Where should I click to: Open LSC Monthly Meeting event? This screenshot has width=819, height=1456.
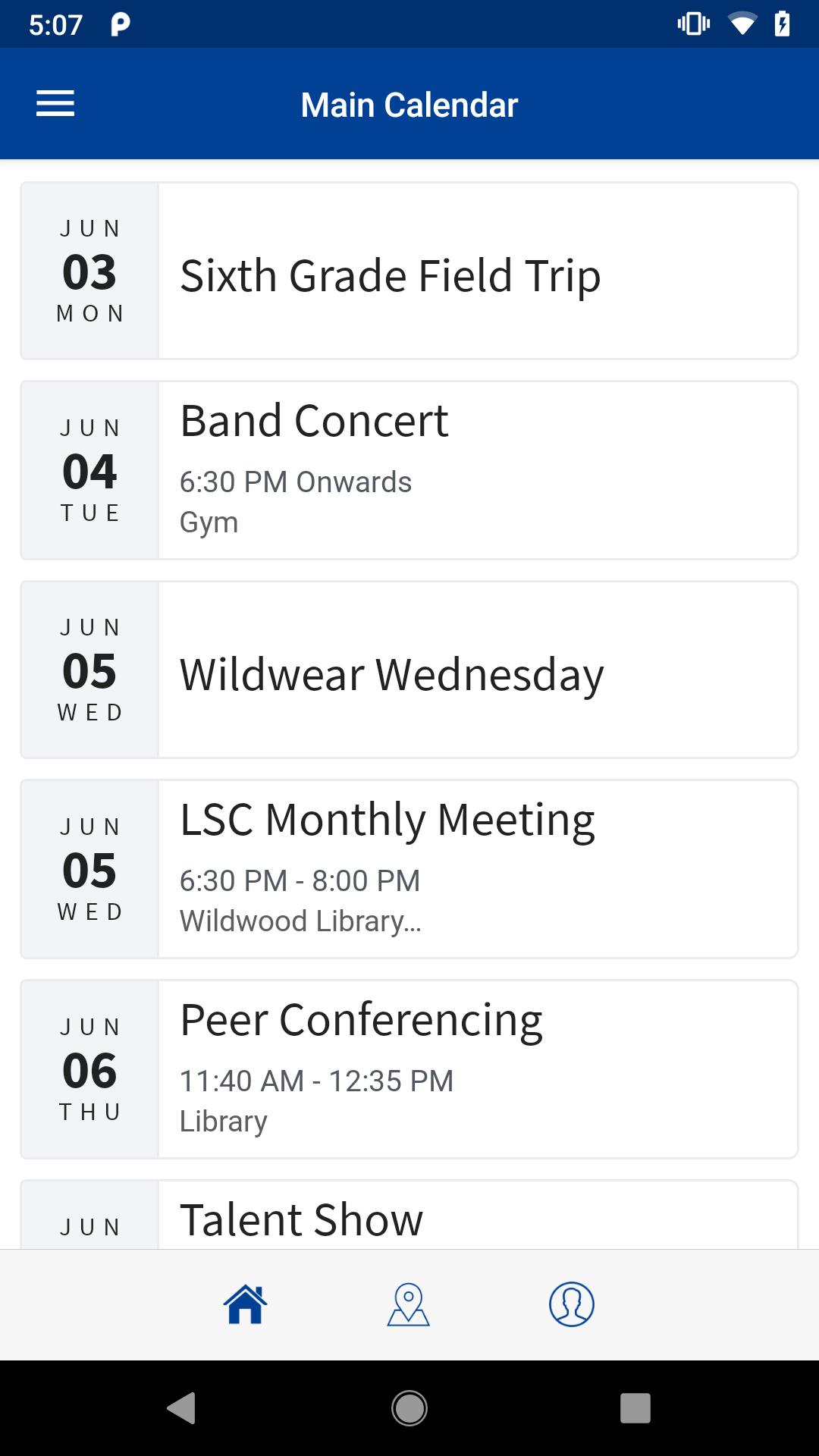coord(409,869)
